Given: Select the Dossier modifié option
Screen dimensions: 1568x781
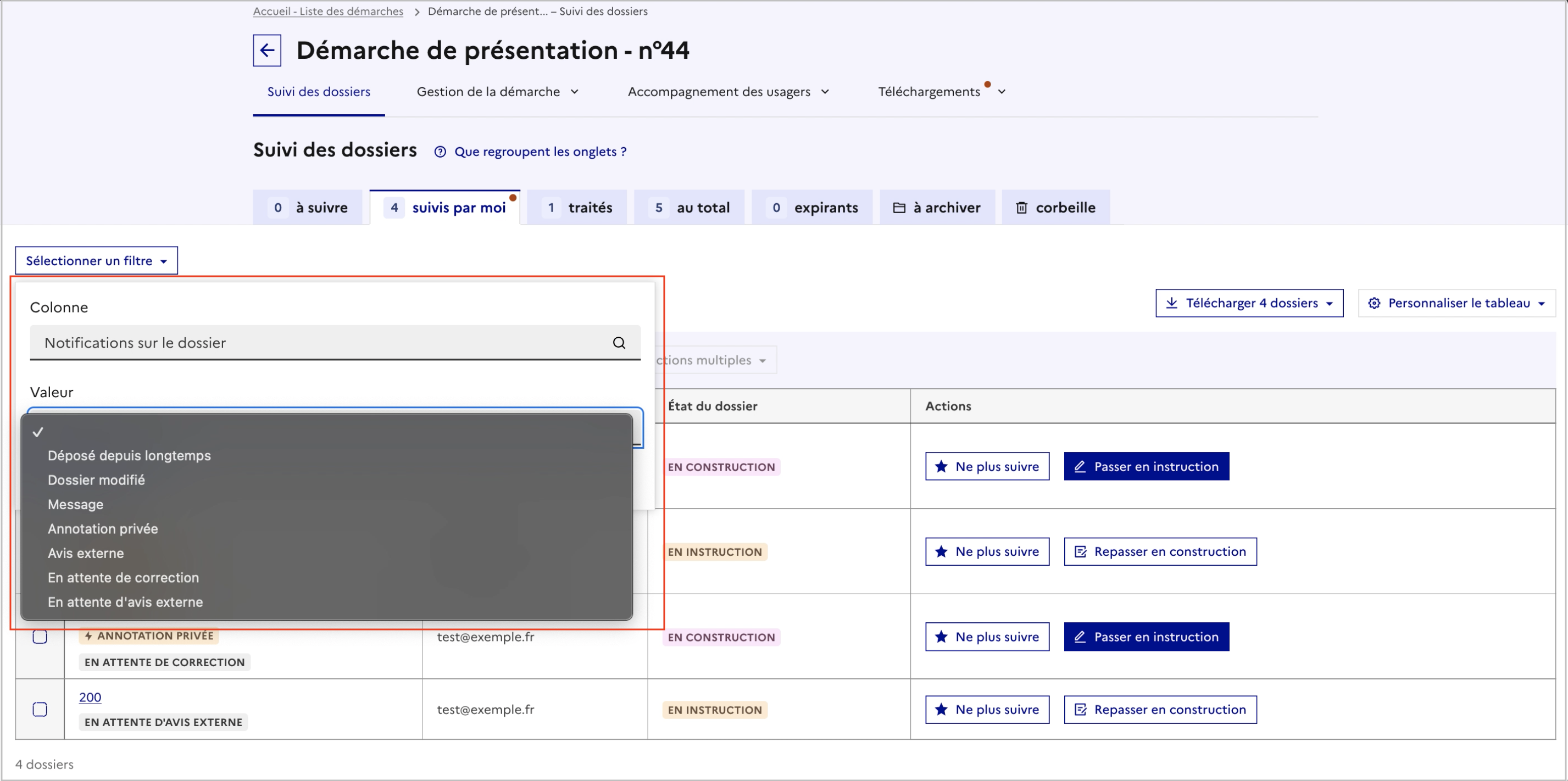Looking at the screenshot, I should pos(96,480).
